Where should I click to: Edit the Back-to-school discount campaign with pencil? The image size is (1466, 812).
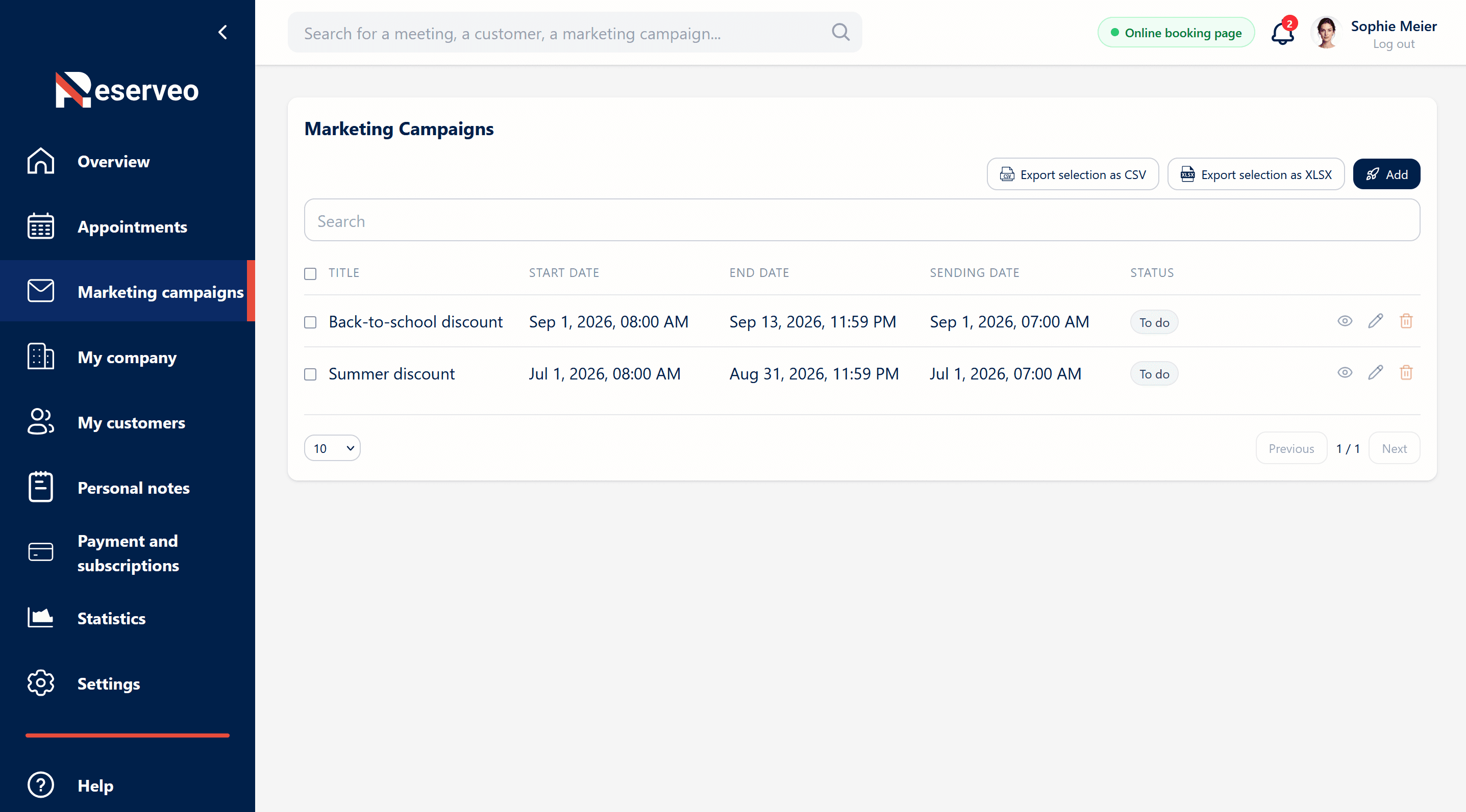1376,321
